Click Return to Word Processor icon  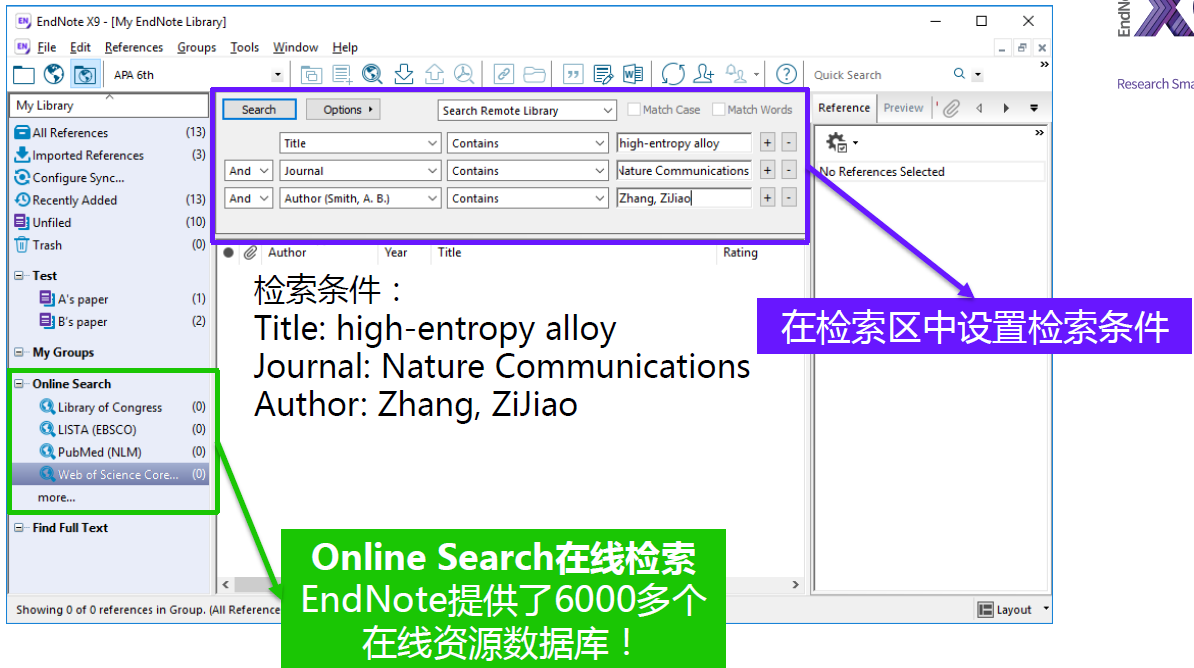click(633, 75)
